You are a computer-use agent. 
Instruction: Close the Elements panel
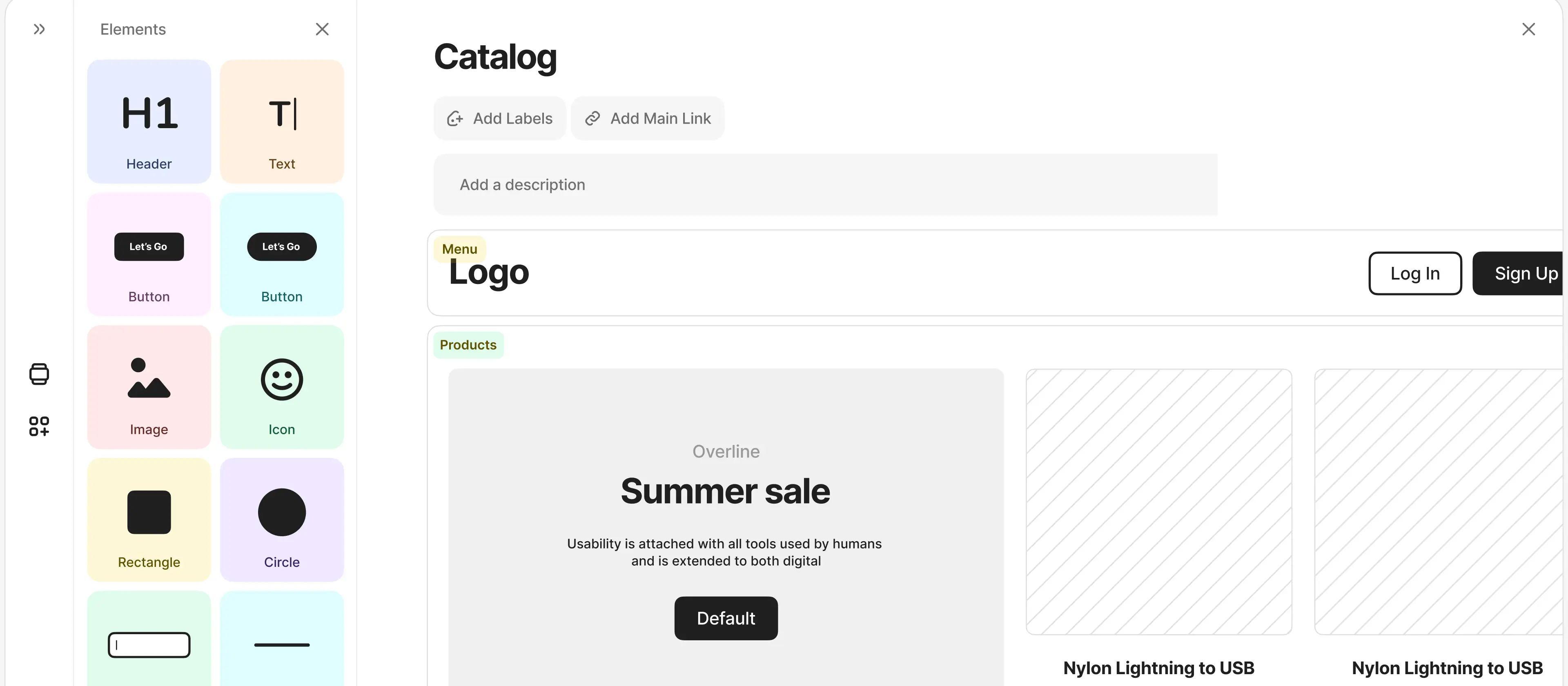[322, 29]
